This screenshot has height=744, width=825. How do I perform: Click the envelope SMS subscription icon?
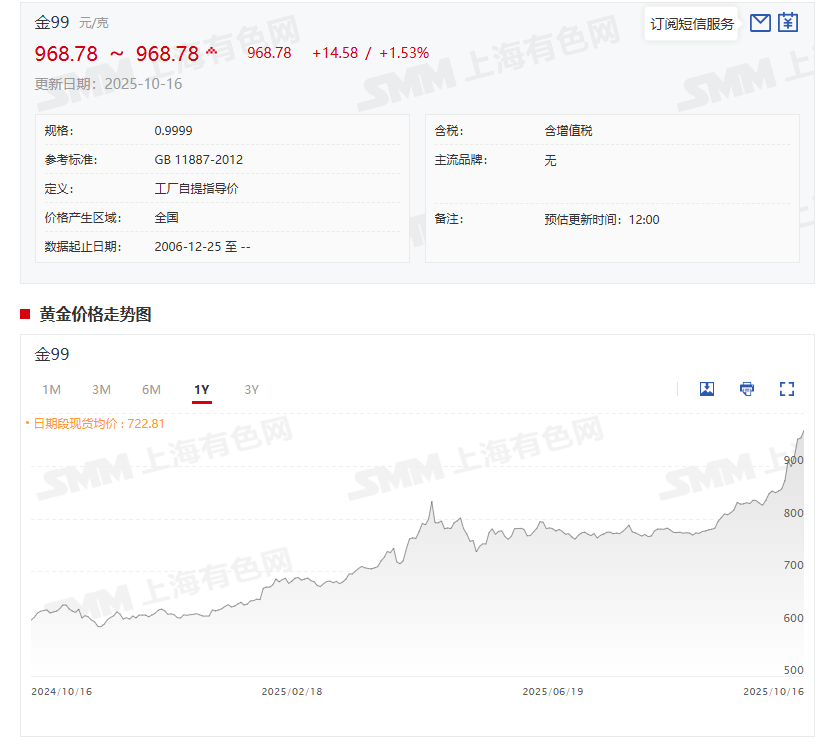pyautogui.click(x=760, y=23)
